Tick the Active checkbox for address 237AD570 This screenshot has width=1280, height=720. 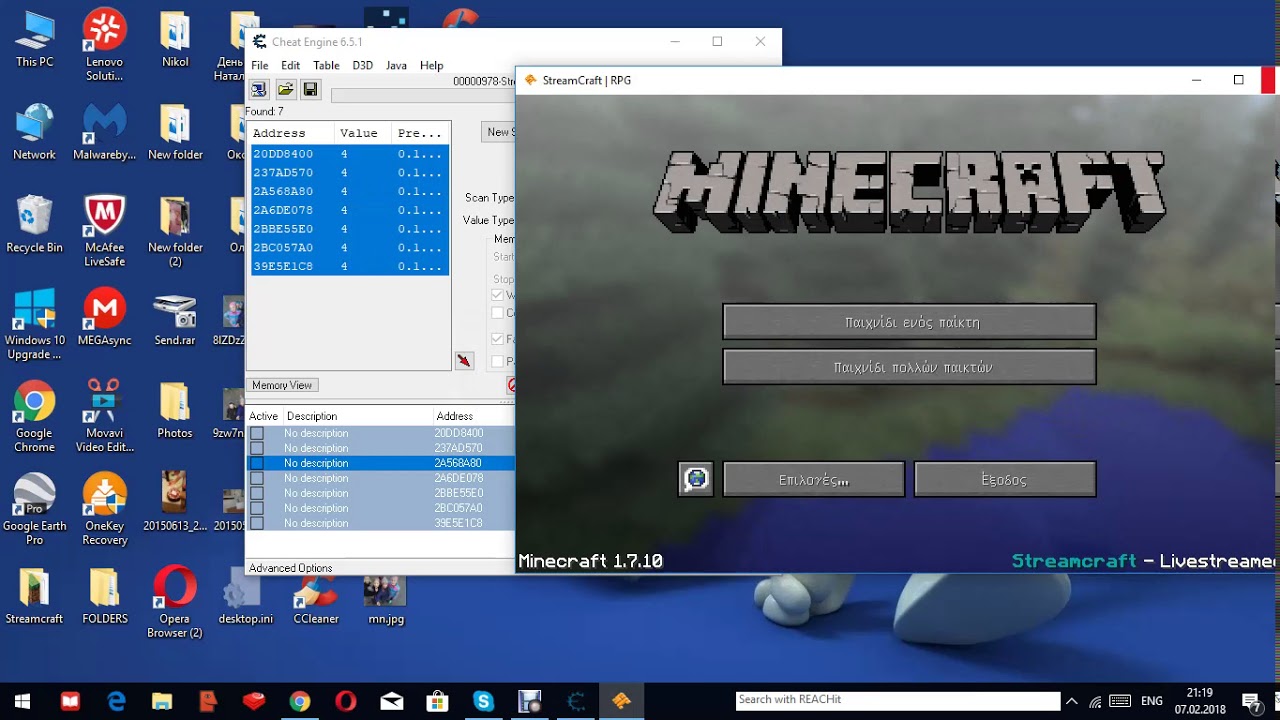(x=257, y=448)
